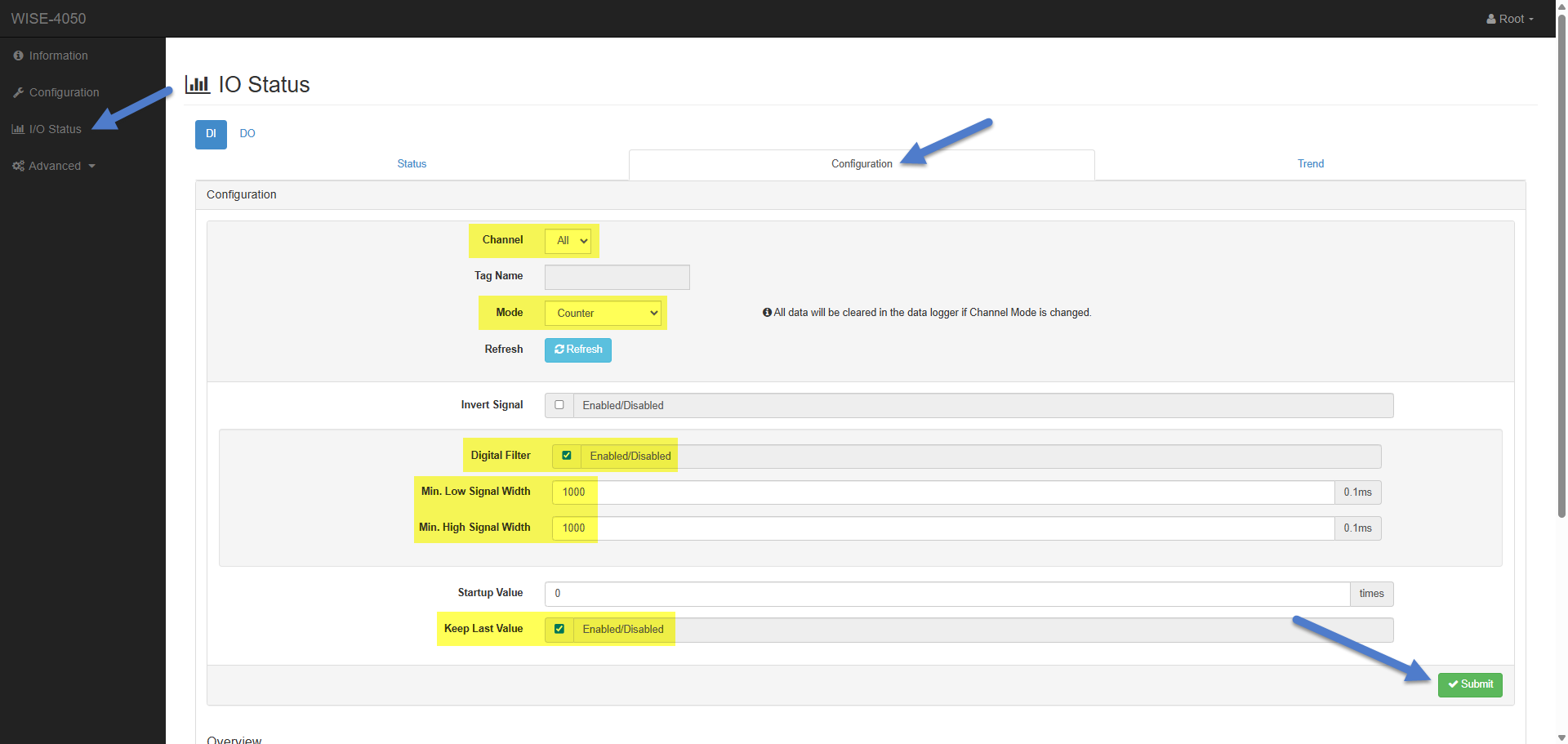Viewport: 1568px width, 744px height.
Task: Go to I/O Status in sidebar
Action: pyautogui.click(x=55, y=129)
